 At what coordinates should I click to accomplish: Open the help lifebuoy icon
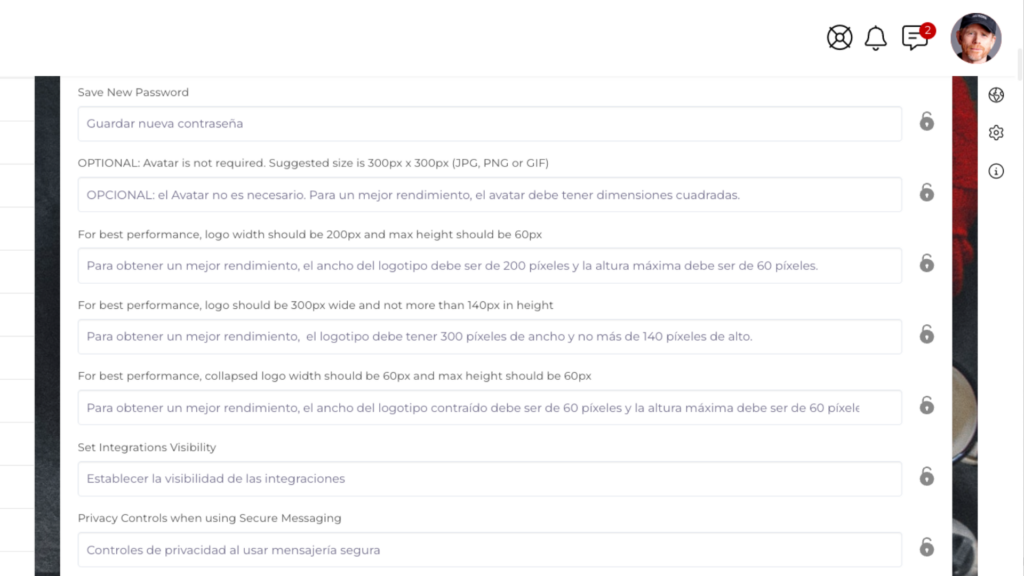click(x=839, y=38)
